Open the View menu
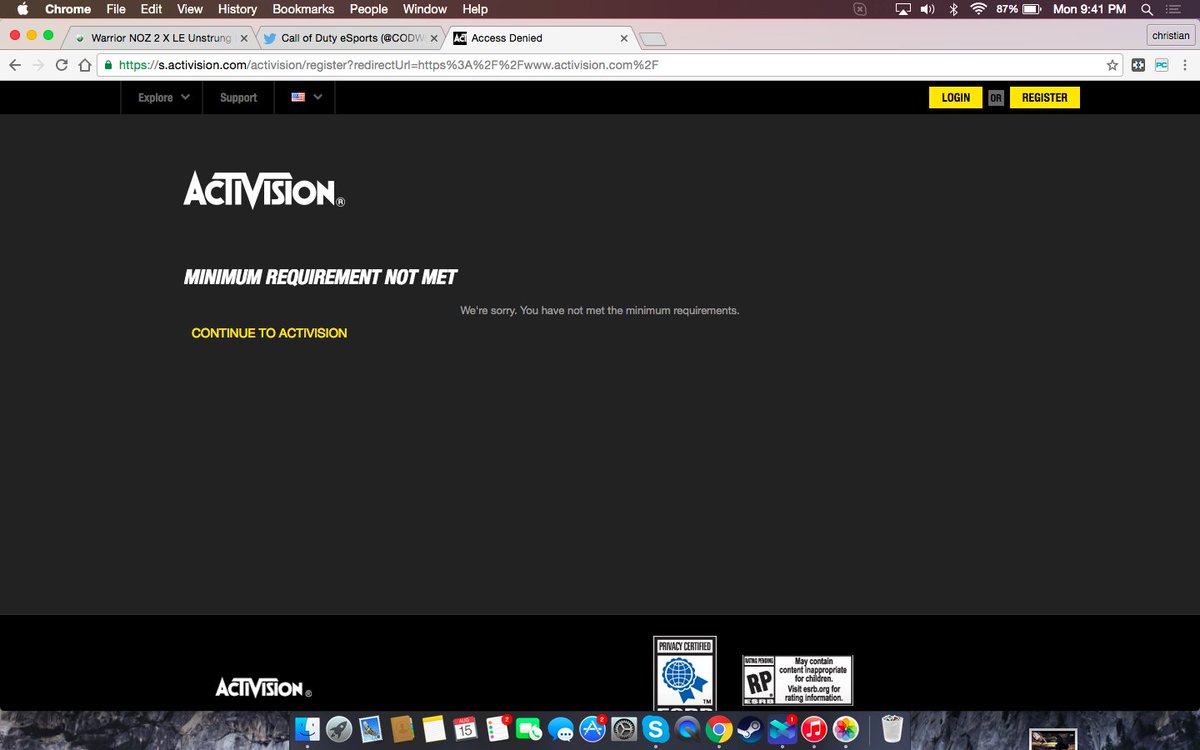Viewport: 1200px width, 750px height. [190, 9]
